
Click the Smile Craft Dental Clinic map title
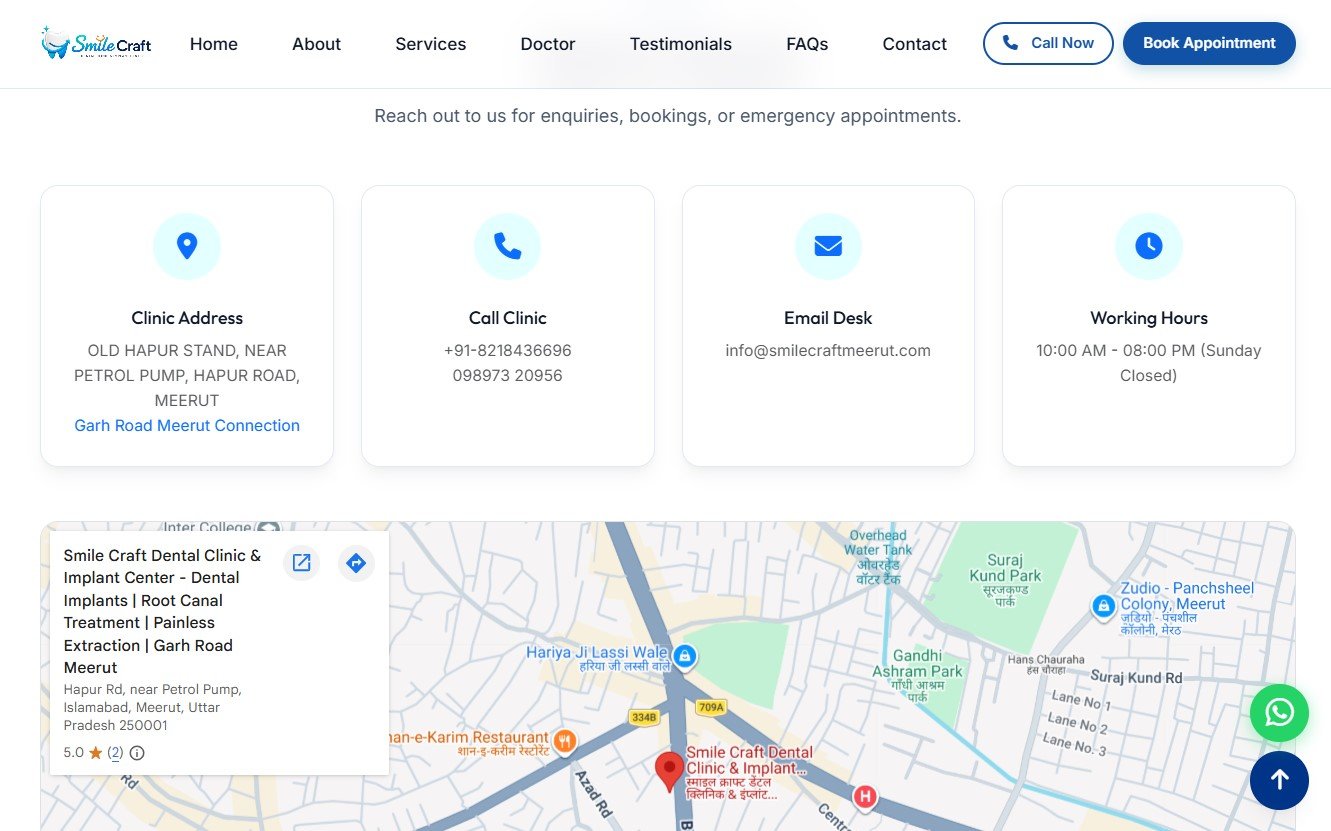[x=162, y=611]
